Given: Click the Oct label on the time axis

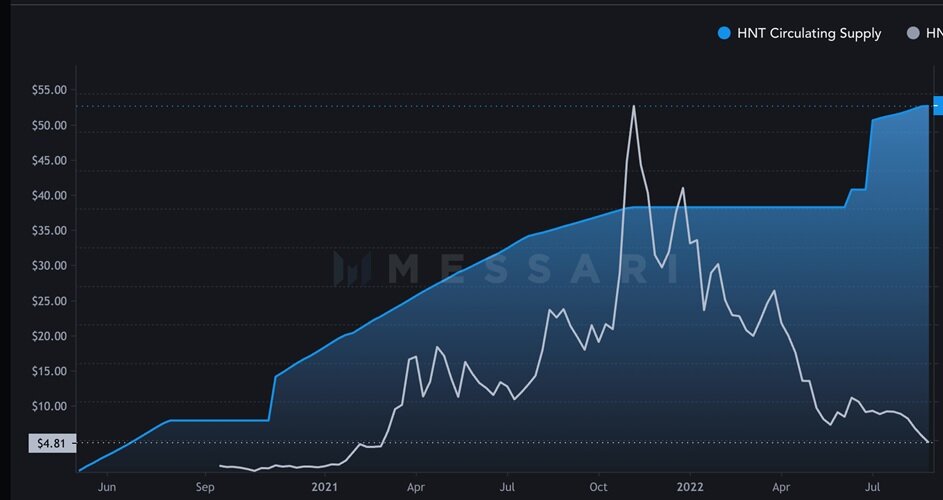Looking at the screenshot, I should pos(598,487).
